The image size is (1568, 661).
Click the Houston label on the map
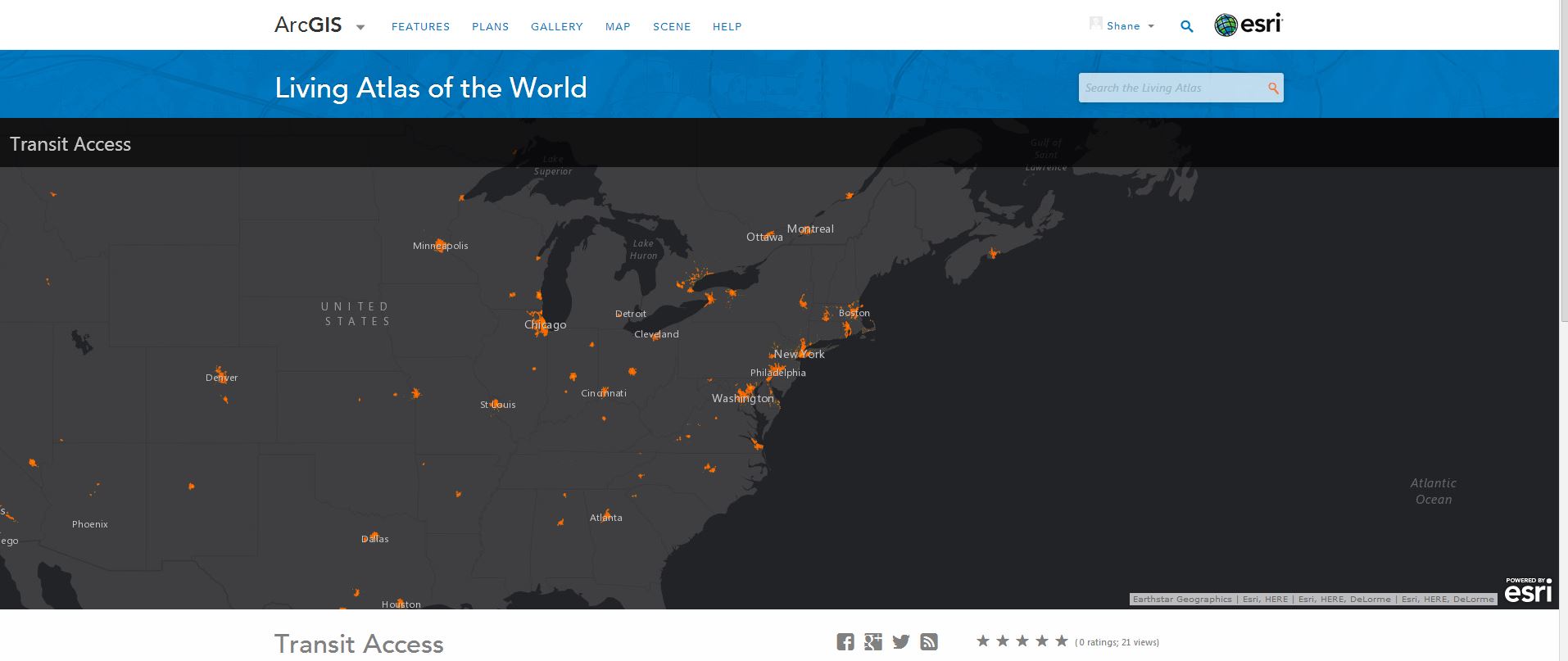(x=401, y=604)
